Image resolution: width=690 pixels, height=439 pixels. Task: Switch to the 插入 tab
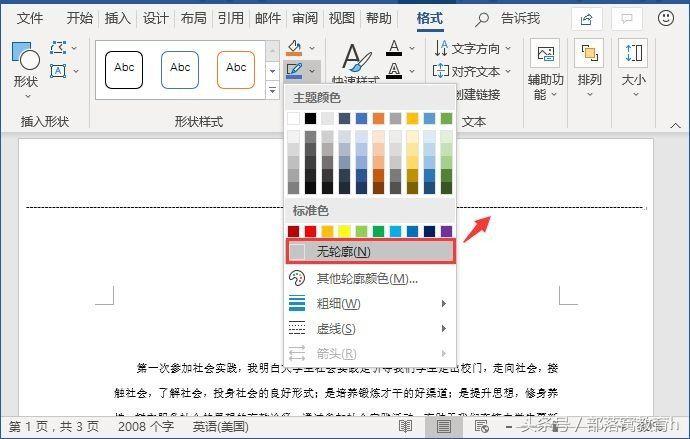pos(117,18)
